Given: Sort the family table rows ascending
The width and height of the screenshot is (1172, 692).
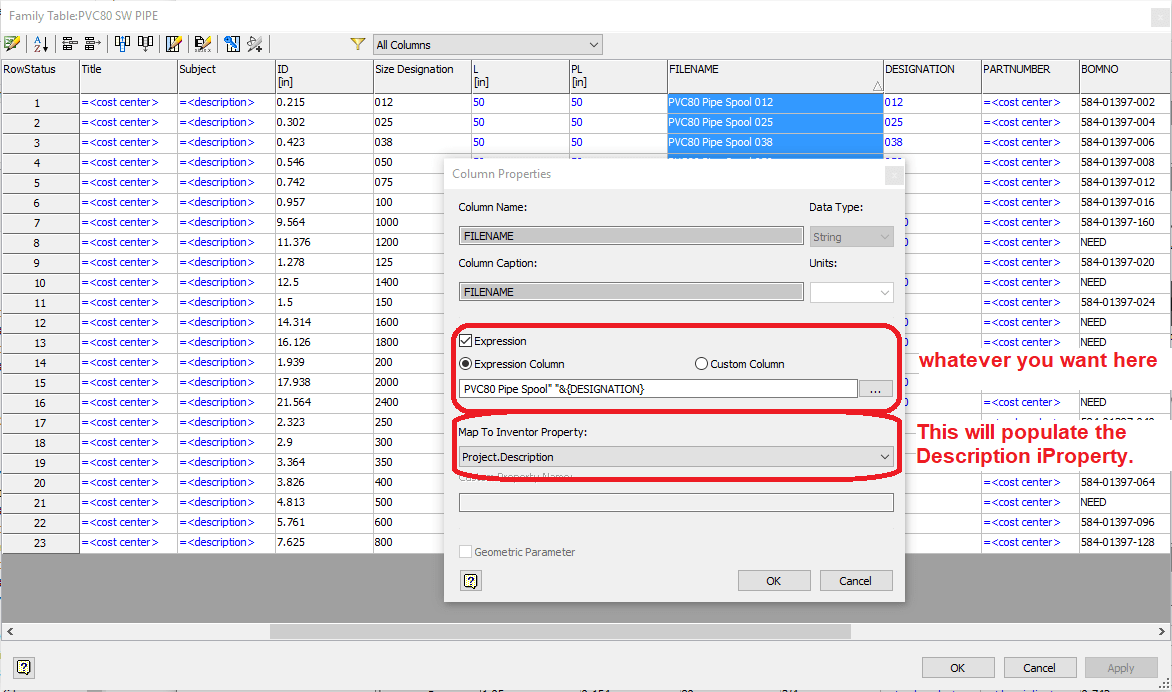Looking at the screenshot, I should pos(42,44).
